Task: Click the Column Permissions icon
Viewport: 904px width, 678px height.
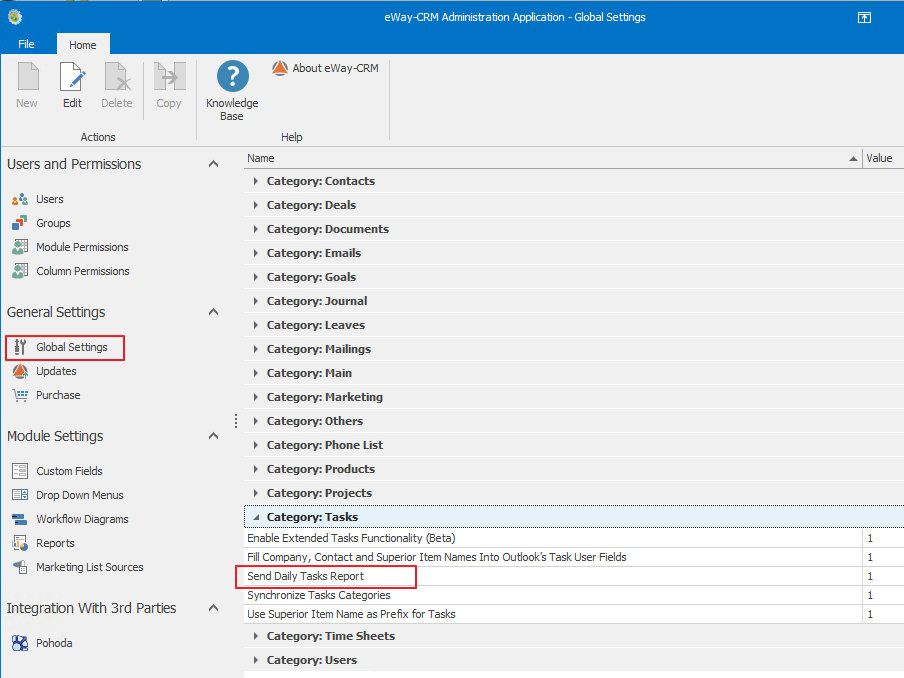Action: (20, 271)
